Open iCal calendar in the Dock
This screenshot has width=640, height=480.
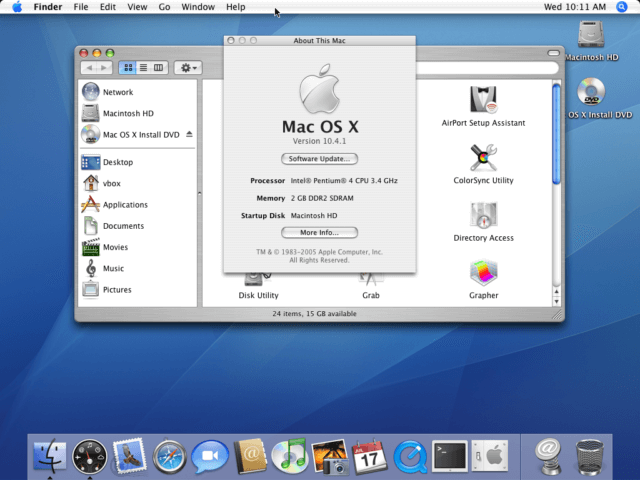369,457
